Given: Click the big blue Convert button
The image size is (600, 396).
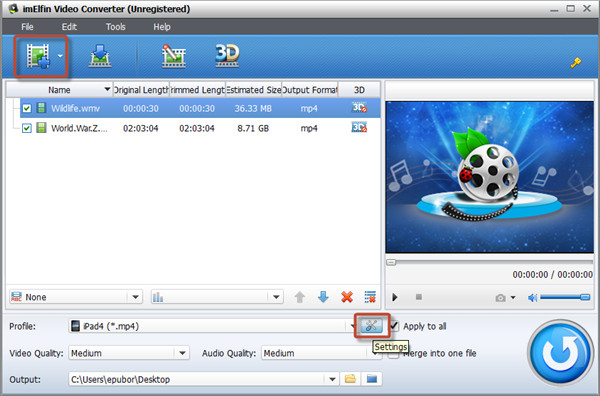Looking at the screenshot, I should 561,352.
